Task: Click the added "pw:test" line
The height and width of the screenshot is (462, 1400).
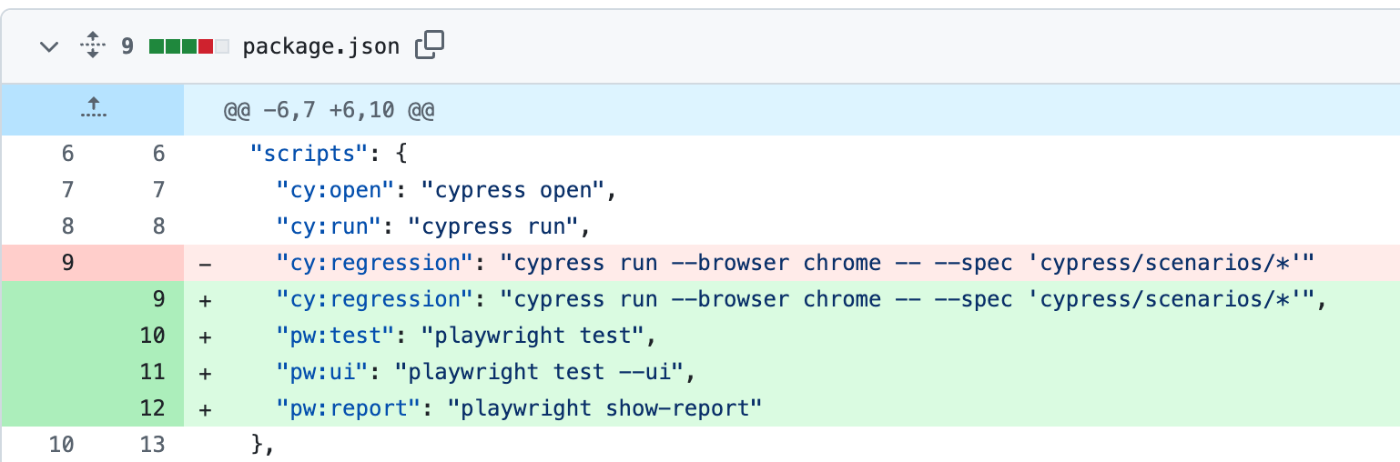Action: (792, 336)
